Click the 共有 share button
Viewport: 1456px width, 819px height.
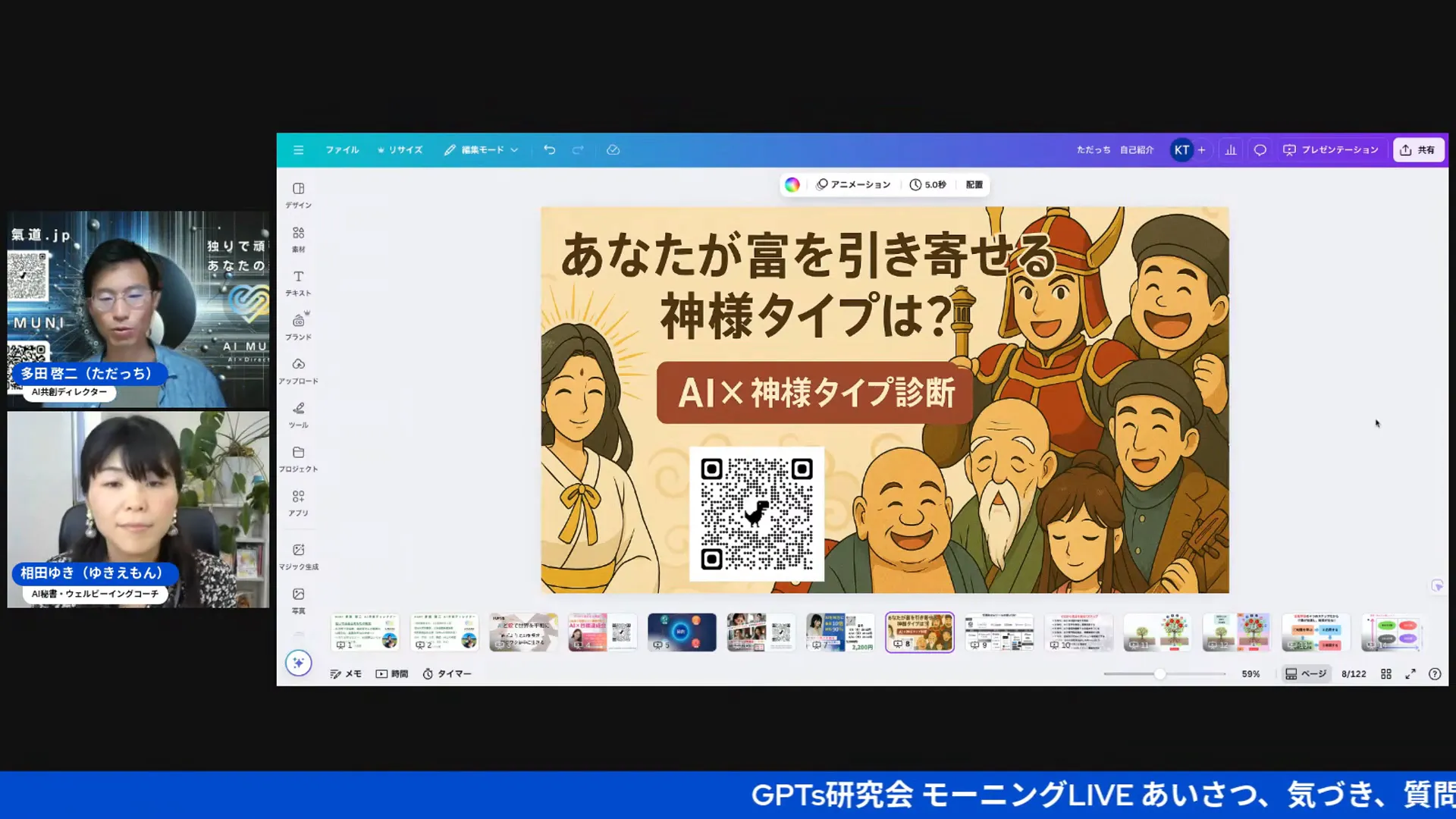pyautogui.click(x=1418, y=150)
